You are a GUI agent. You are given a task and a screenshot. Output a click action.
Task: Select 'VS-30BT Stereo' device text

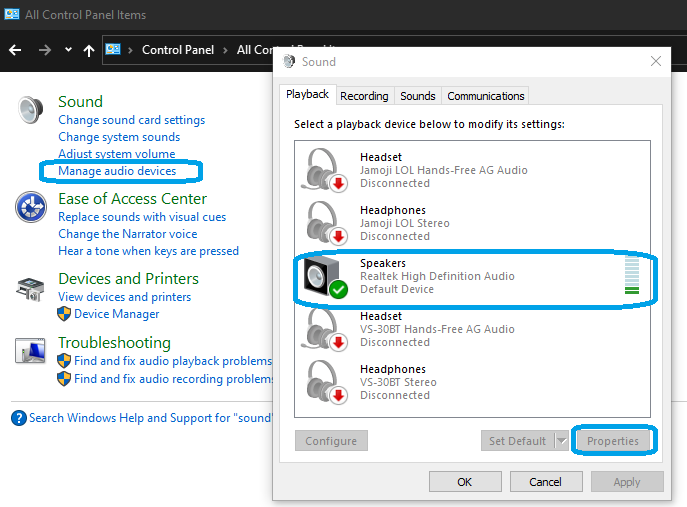click(398, 382)
